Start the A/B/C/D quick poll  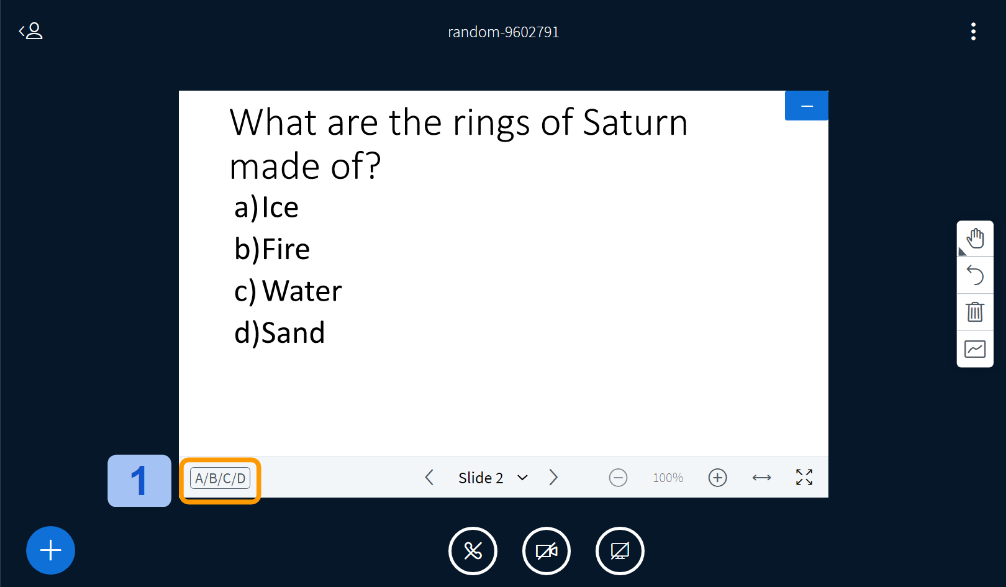click(x=220, y=478)
